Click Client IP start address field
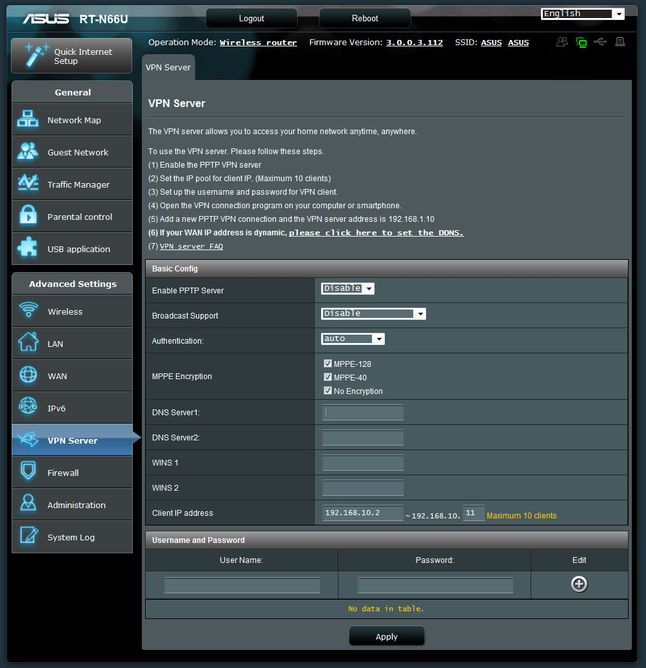This screenshot has width=646, height=668. pos(363,513)
